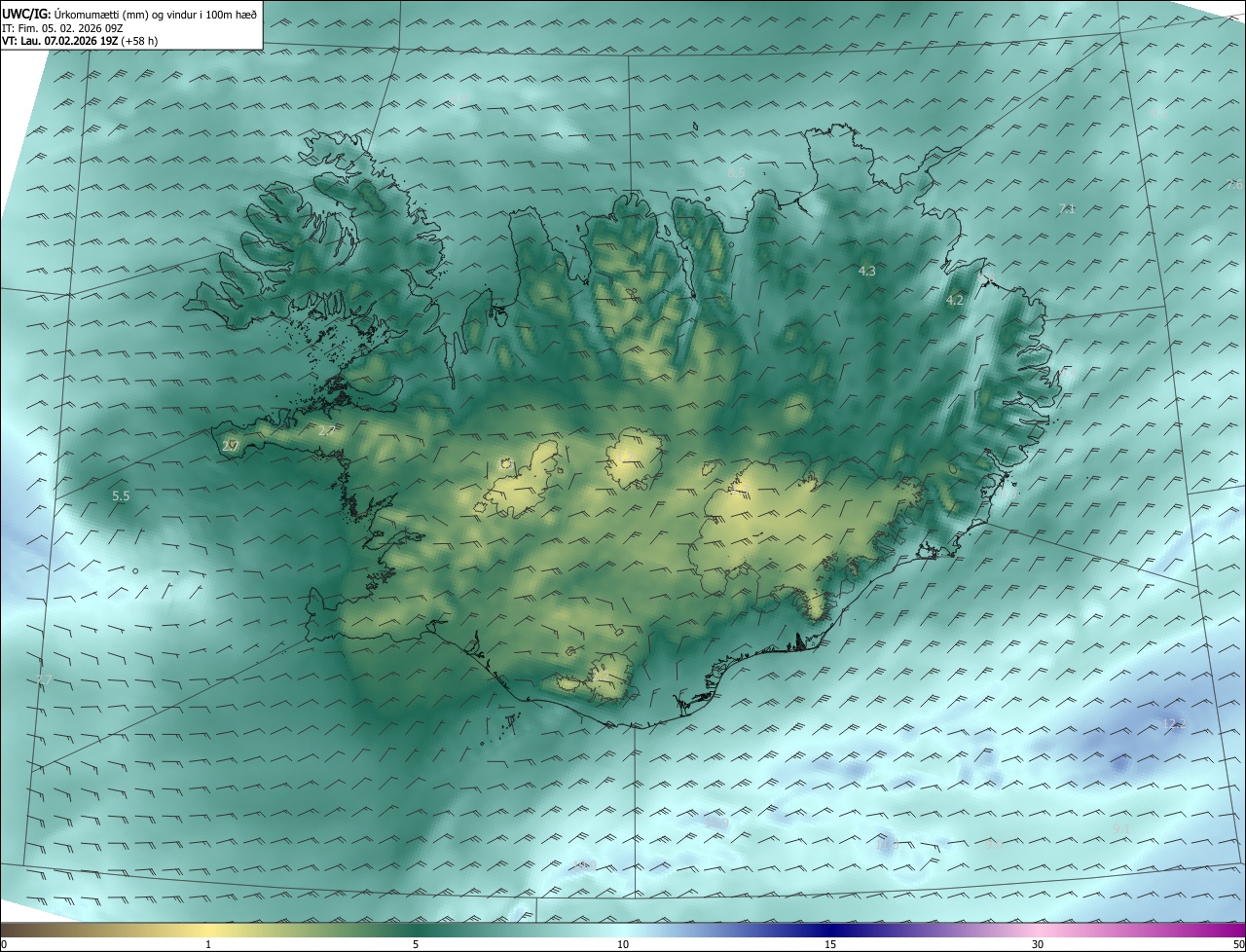The image size is (1246, 952).
Task: Click the 4.2 value on the map
Action: [x=955, y=301]
